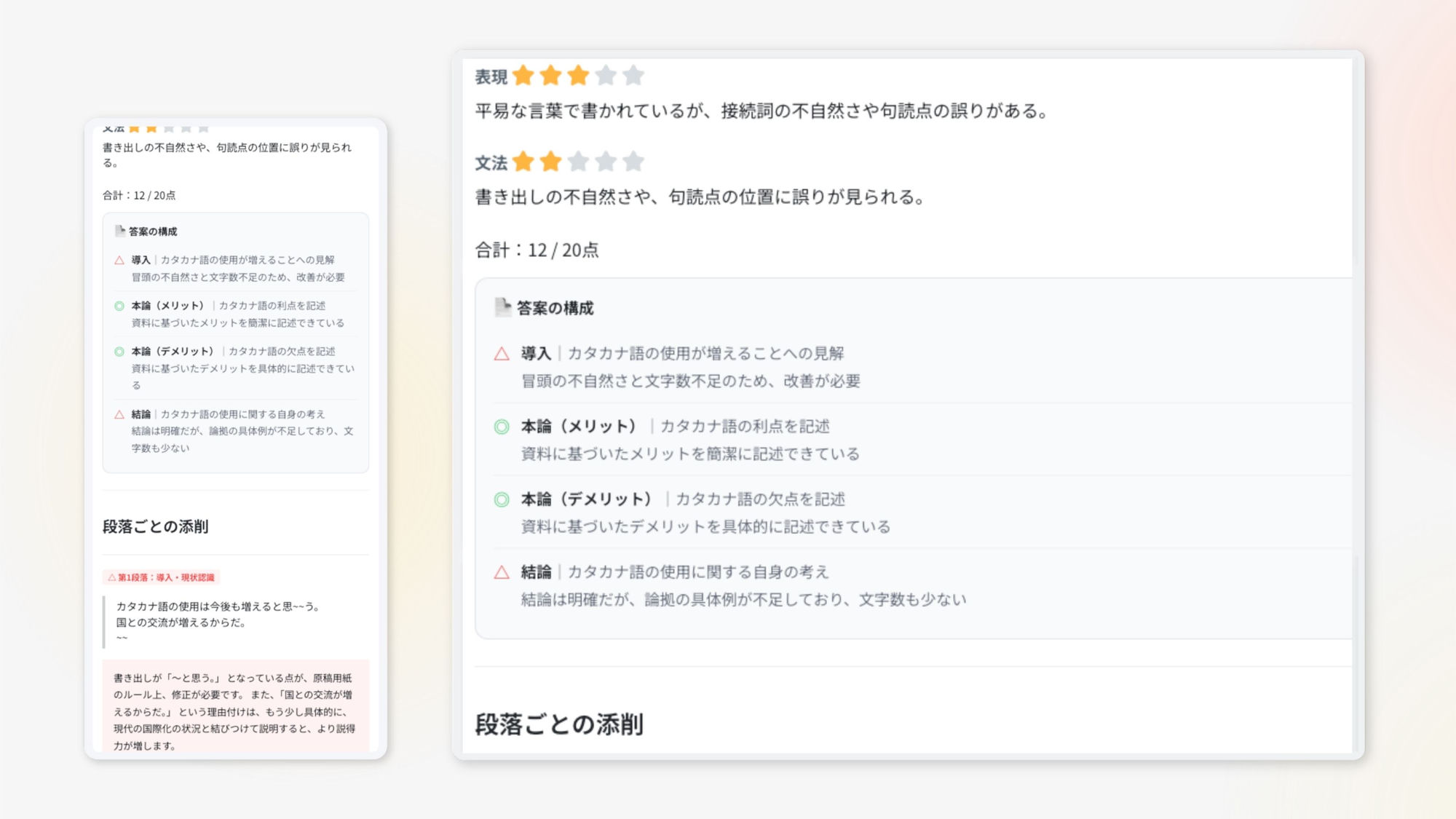The height and width of the screenshot is (819, 1456).
Task: Click the red triangle beside 導入 in the small mobile panel
Action: point(119,260)
